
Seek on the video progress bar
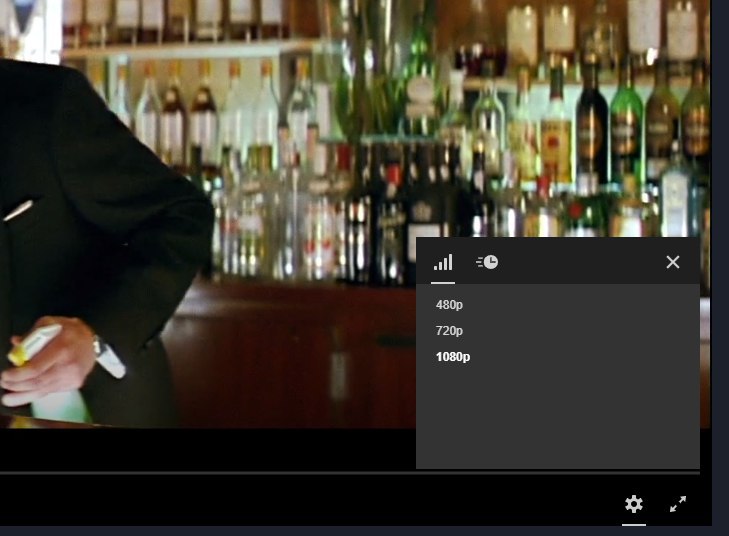tap(350, 473)
